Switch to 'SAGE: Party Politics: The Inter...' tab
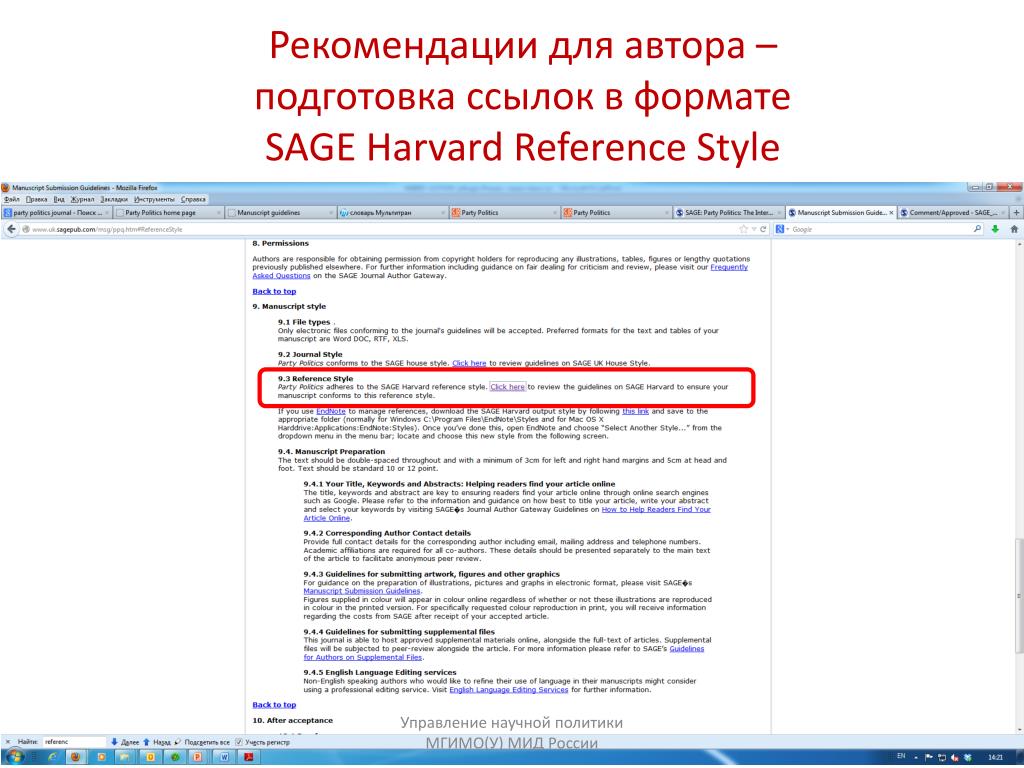Image resolution: width=1024 pixels, height=768 pixels. [728, 212]
